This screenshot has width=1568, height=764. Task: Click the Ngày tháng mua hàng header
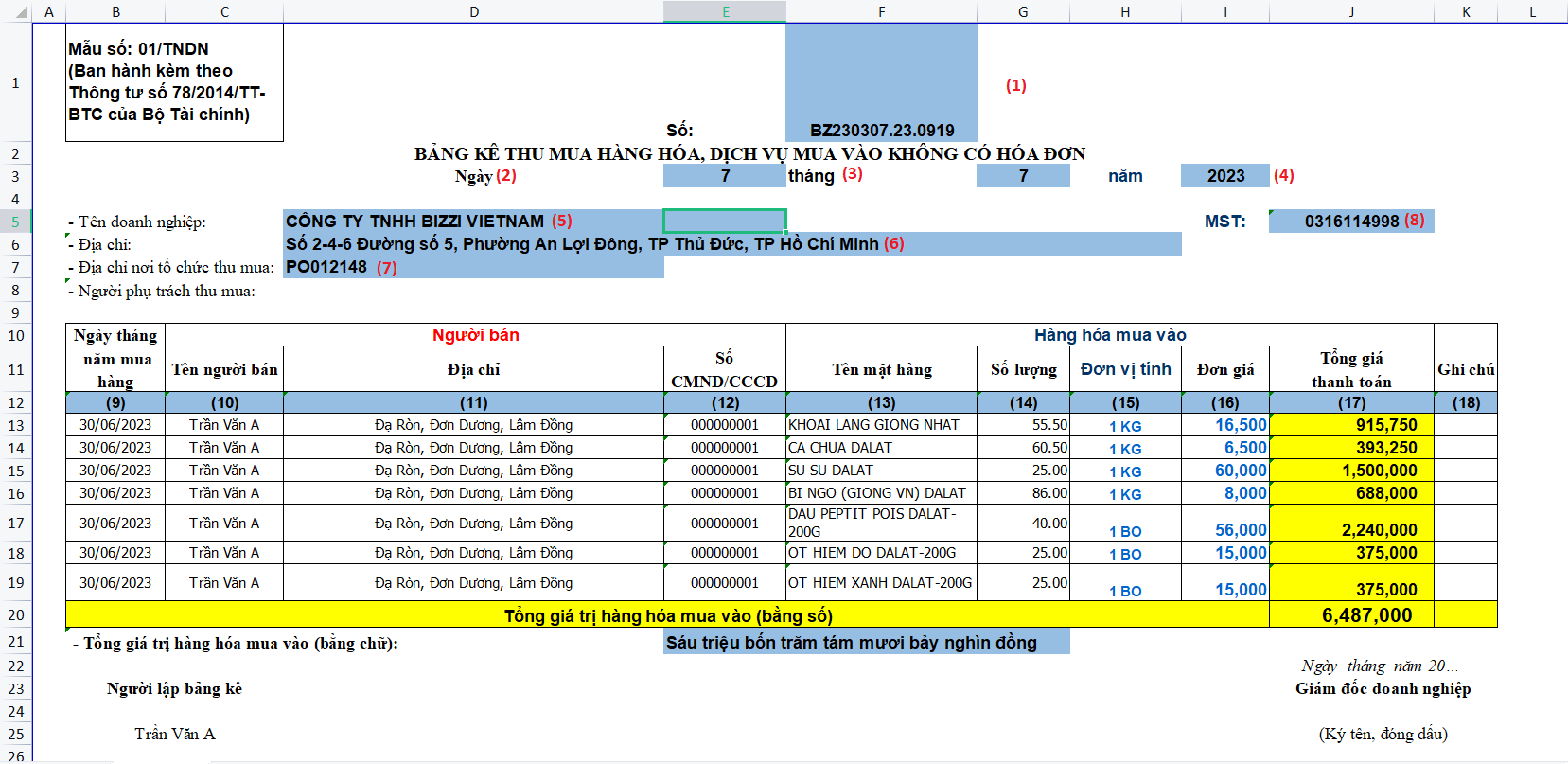(x=115, y=358)
